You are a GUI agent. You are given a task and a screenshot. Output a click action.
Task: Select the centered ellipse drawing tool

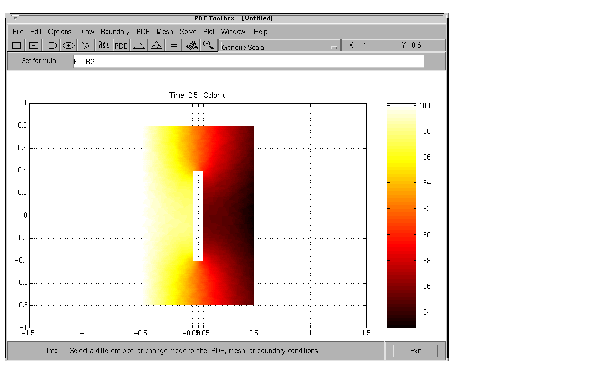(68, 45)
